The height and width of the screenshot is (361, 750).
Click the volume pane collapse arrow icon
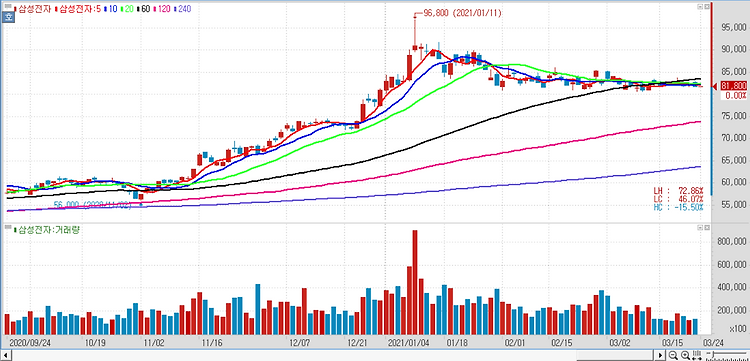pyautogui.click(x=700, y=228)
